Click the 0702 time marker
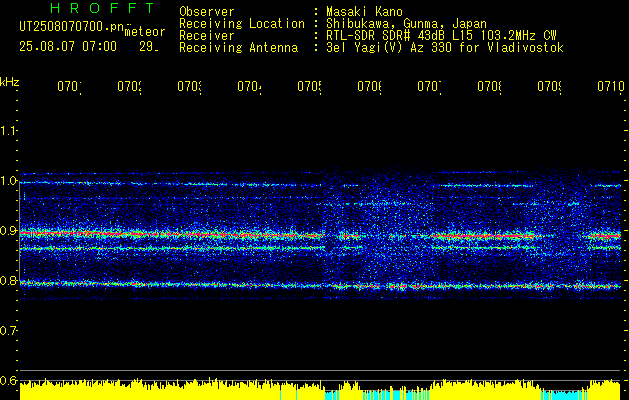The width and height of the screenshot is (629, 400). click(x=130, y=87)
